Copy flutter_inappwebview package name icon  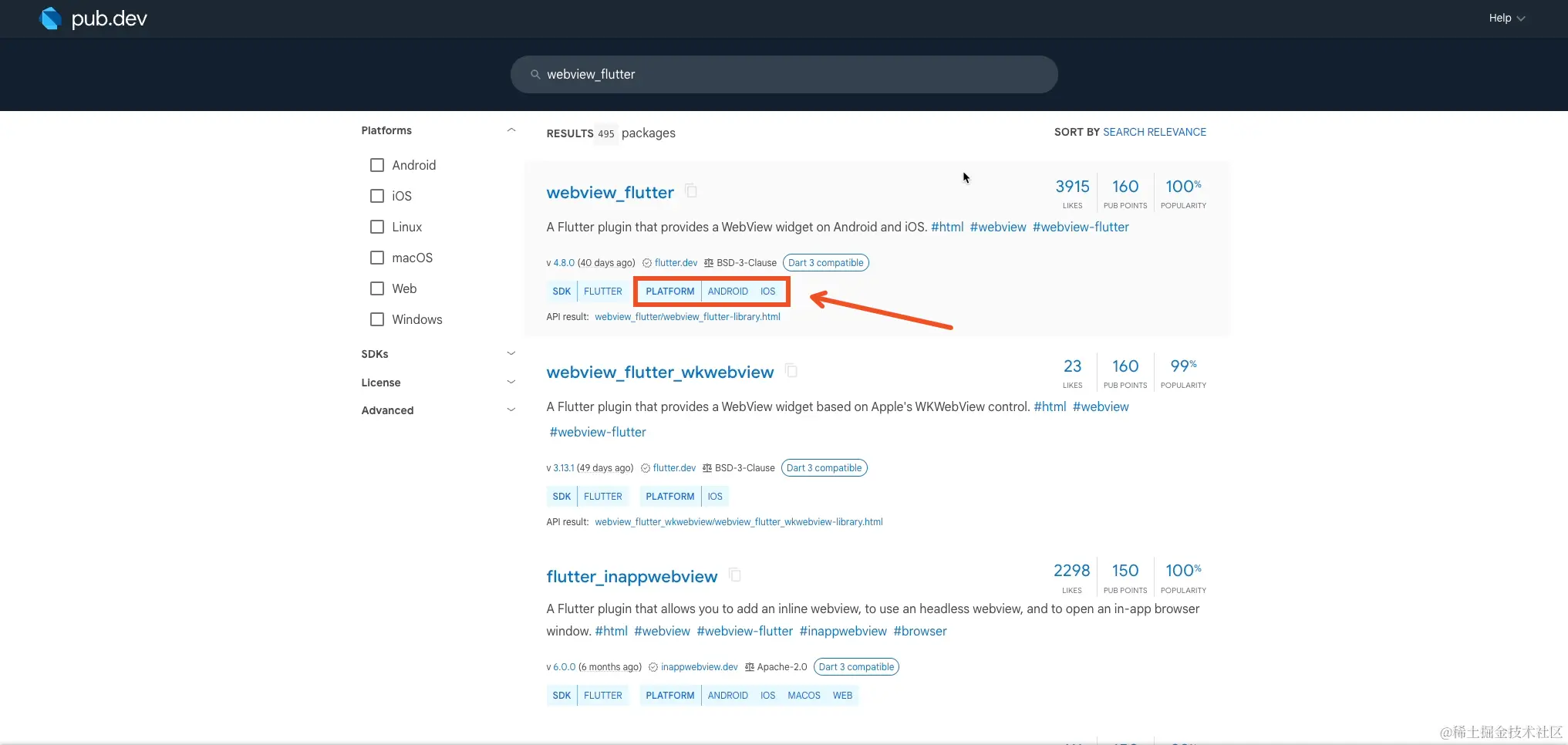pos(735,575)
